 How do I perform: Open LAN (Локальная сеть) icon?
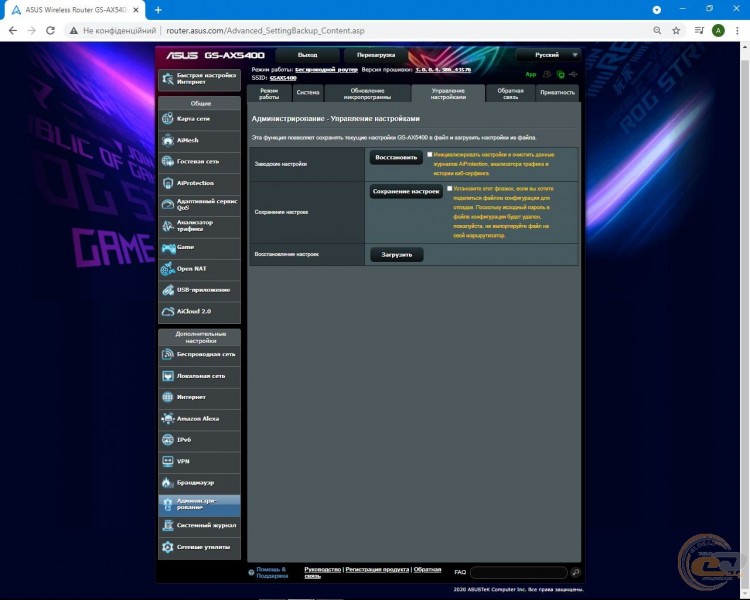click(x=167, y=376)
